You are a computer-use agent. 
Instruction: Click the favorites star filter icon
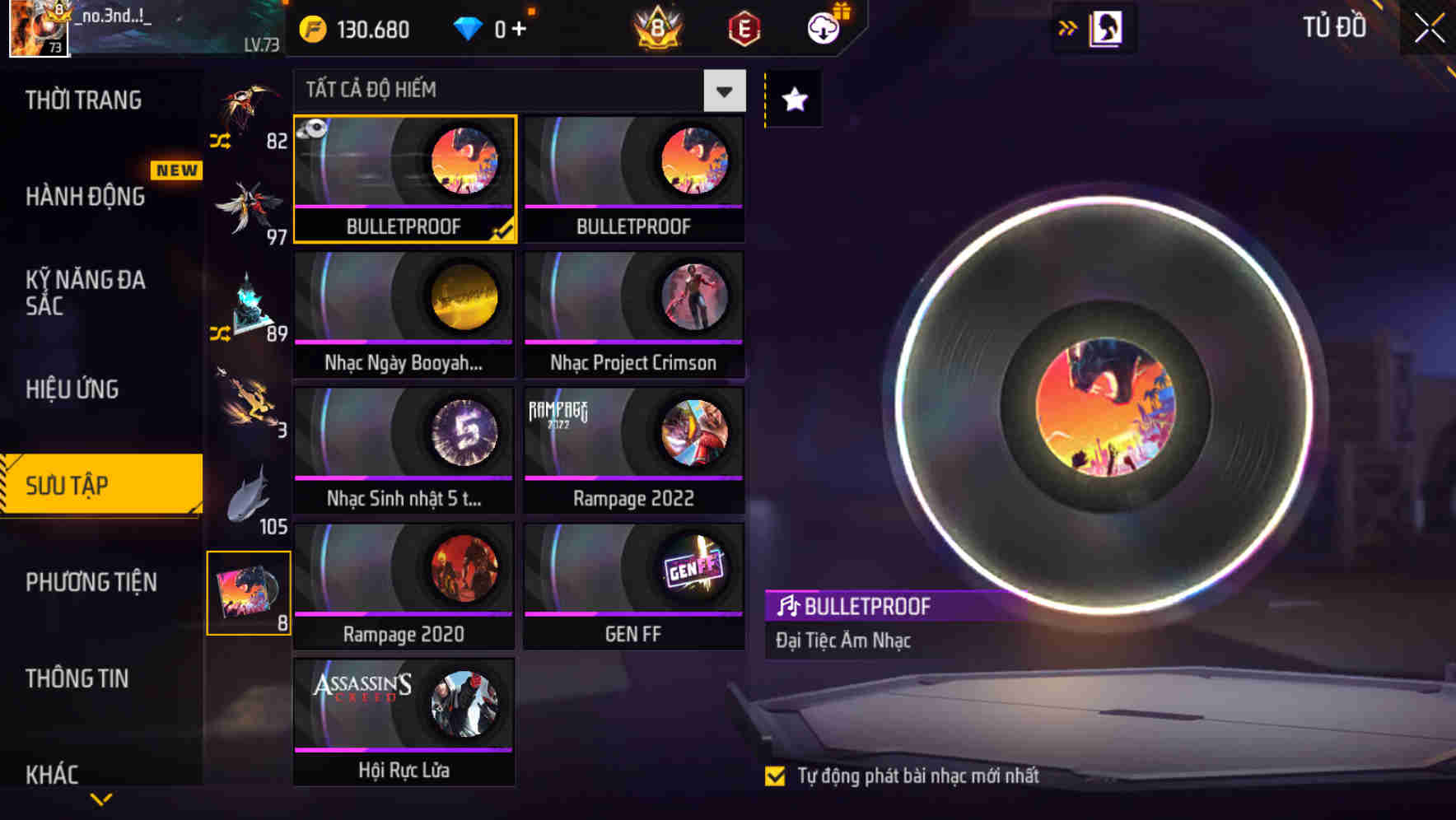794,100
